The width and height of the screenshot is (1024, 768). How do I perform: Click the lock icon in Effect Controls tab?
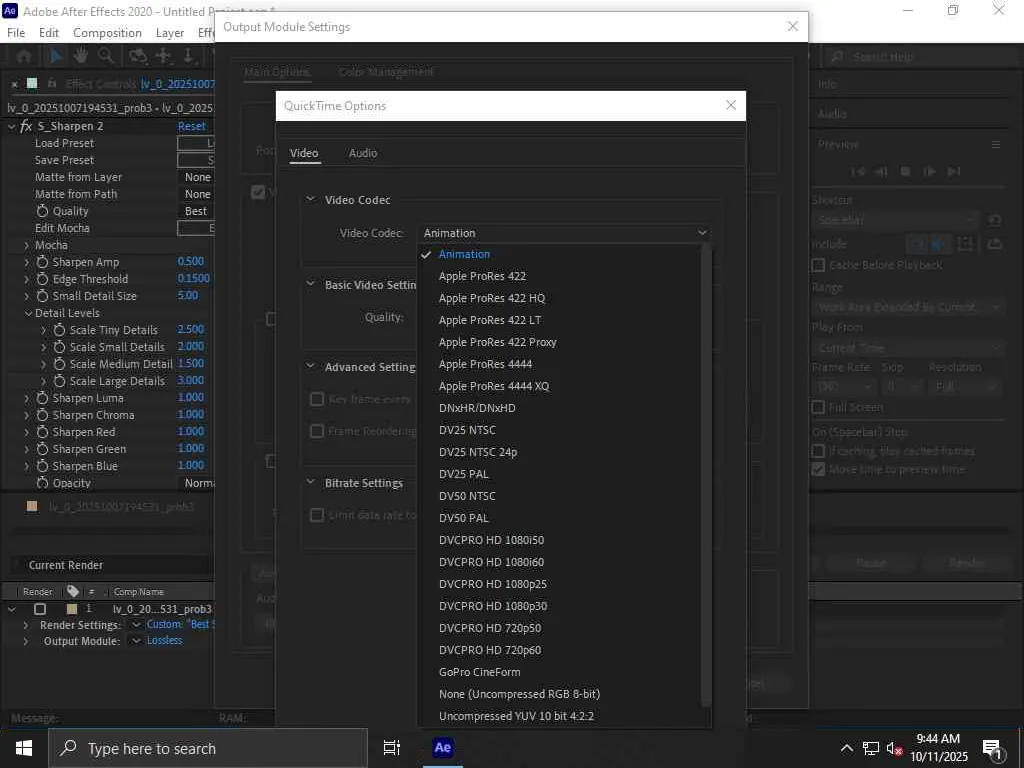pyautogui.click(x=52, y=84)
